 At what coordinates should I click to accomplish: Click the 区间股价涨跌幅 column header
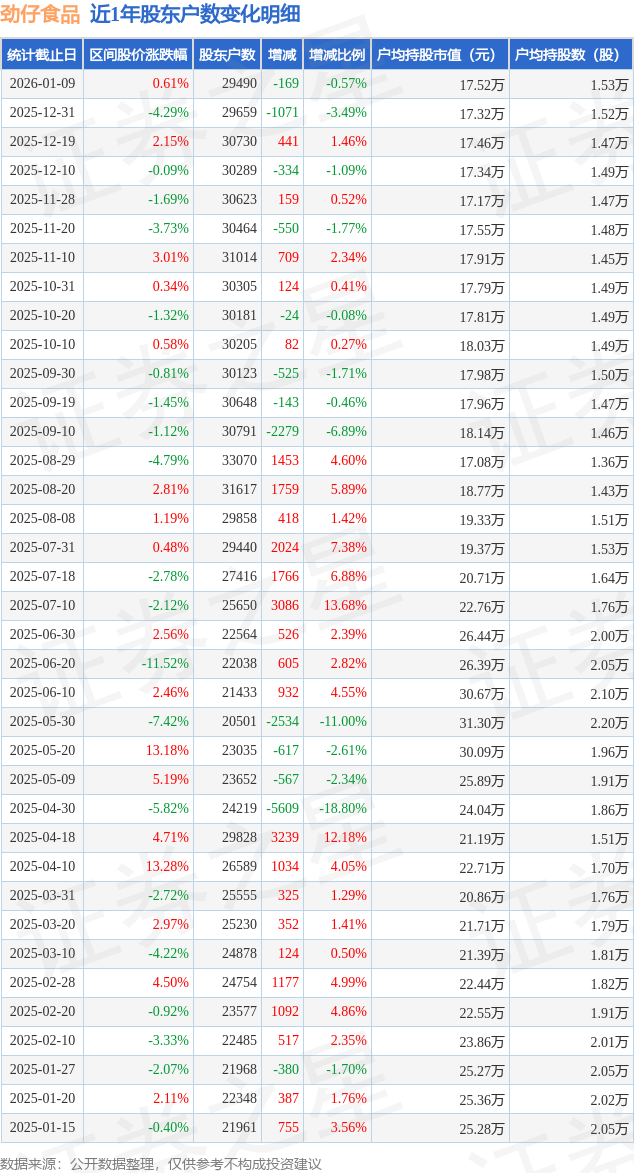(x=138, y=55)
